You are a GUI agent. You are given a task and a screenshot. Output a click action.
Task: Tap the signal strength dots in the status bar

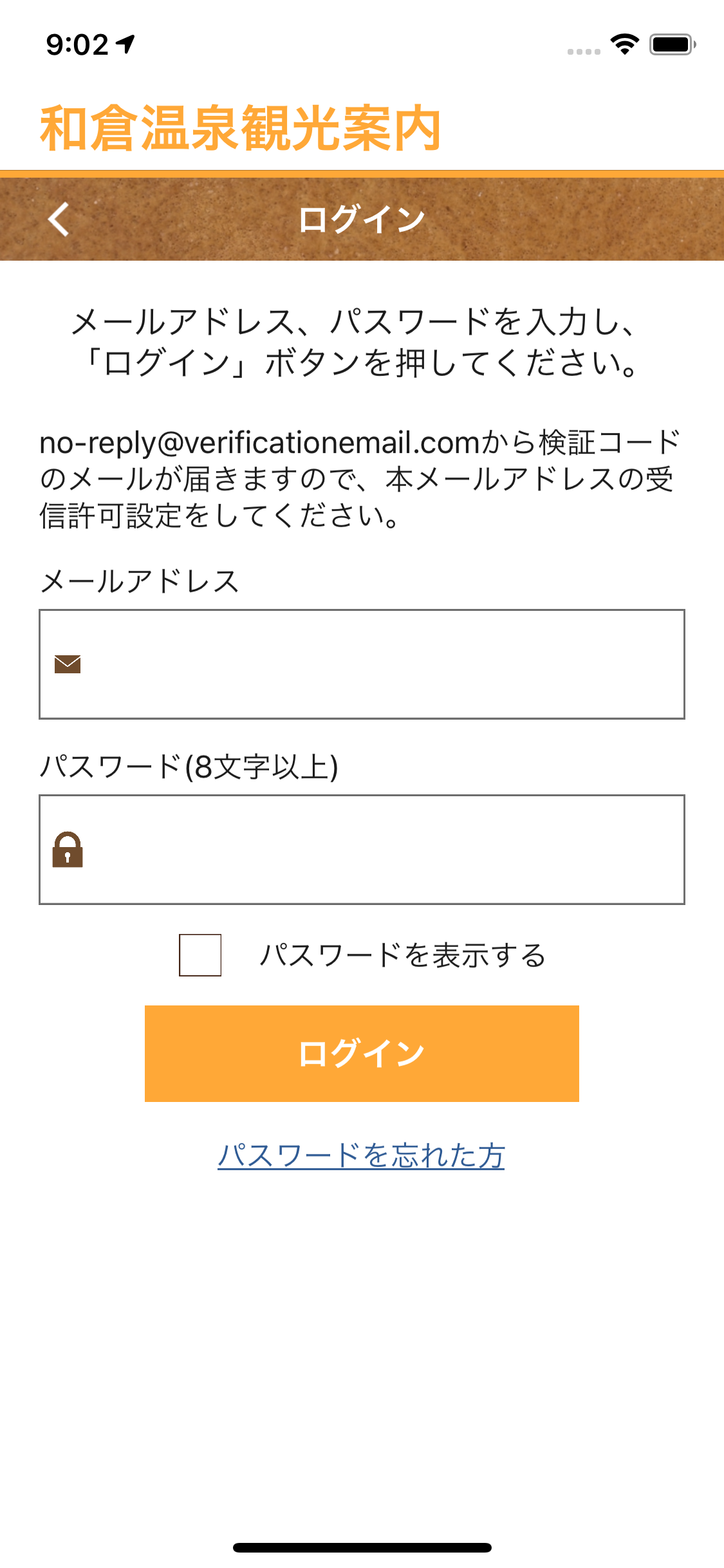pyautogui.click(x=584, y=51)
